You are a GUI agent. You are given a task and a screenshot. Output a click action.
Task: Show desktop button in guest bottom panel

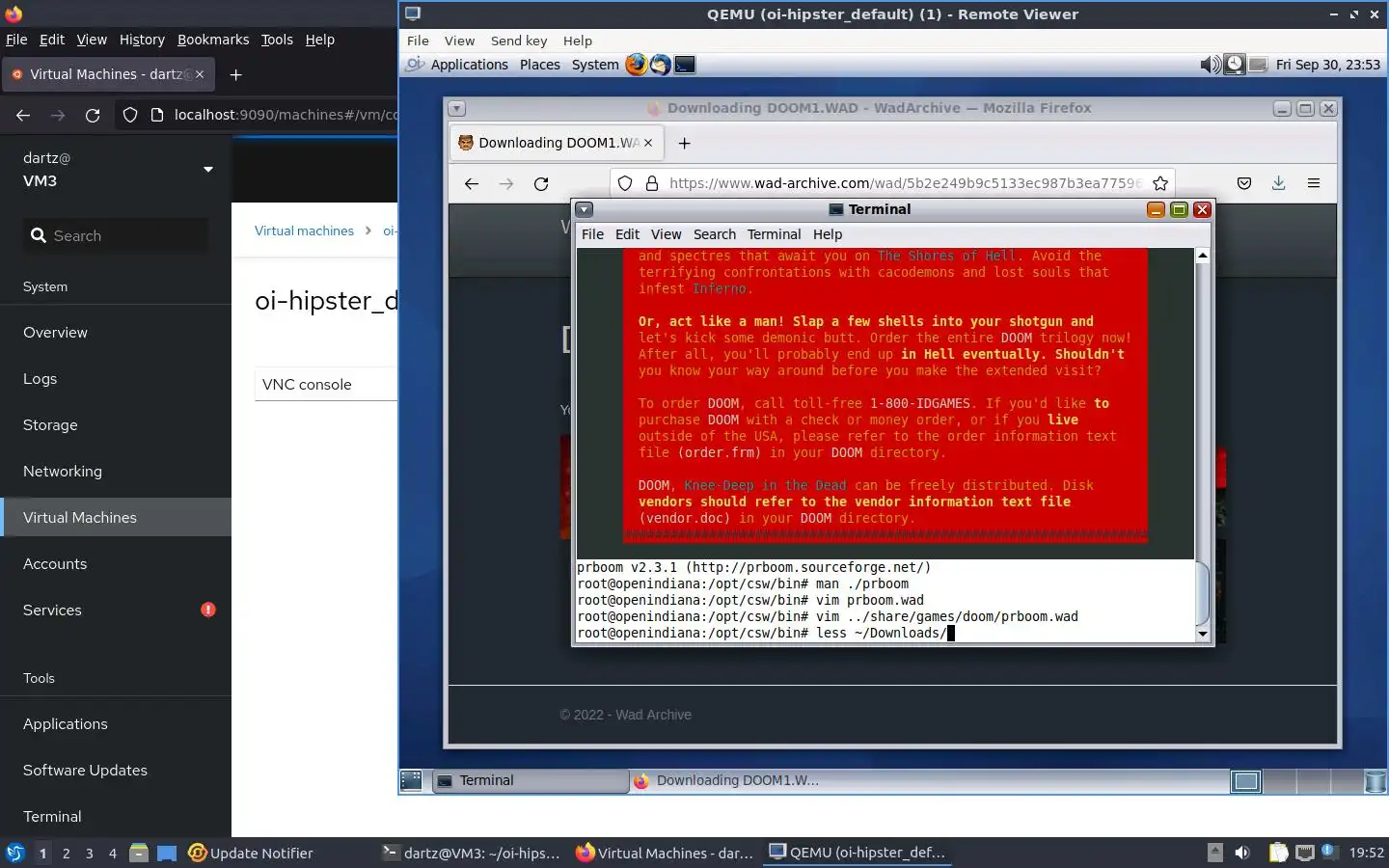pos(411,780)
